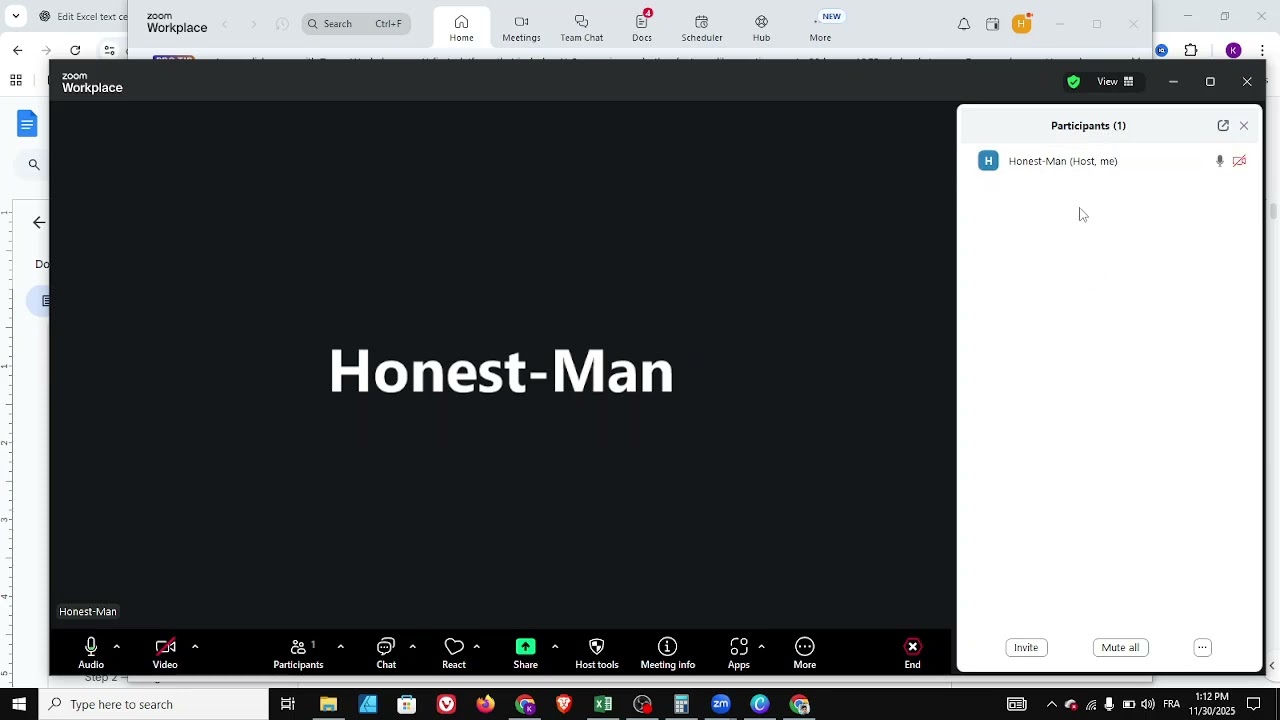Click the FRA language indicator
The width and height of the screenshot is (1280, 720).
click(1172, 704)
